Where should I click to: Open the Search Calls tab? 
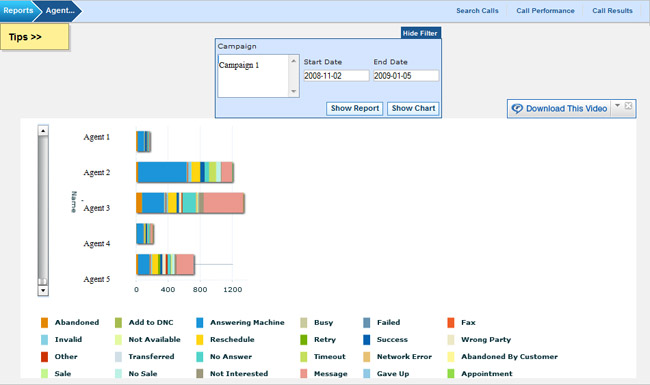[x=477, y=11]
